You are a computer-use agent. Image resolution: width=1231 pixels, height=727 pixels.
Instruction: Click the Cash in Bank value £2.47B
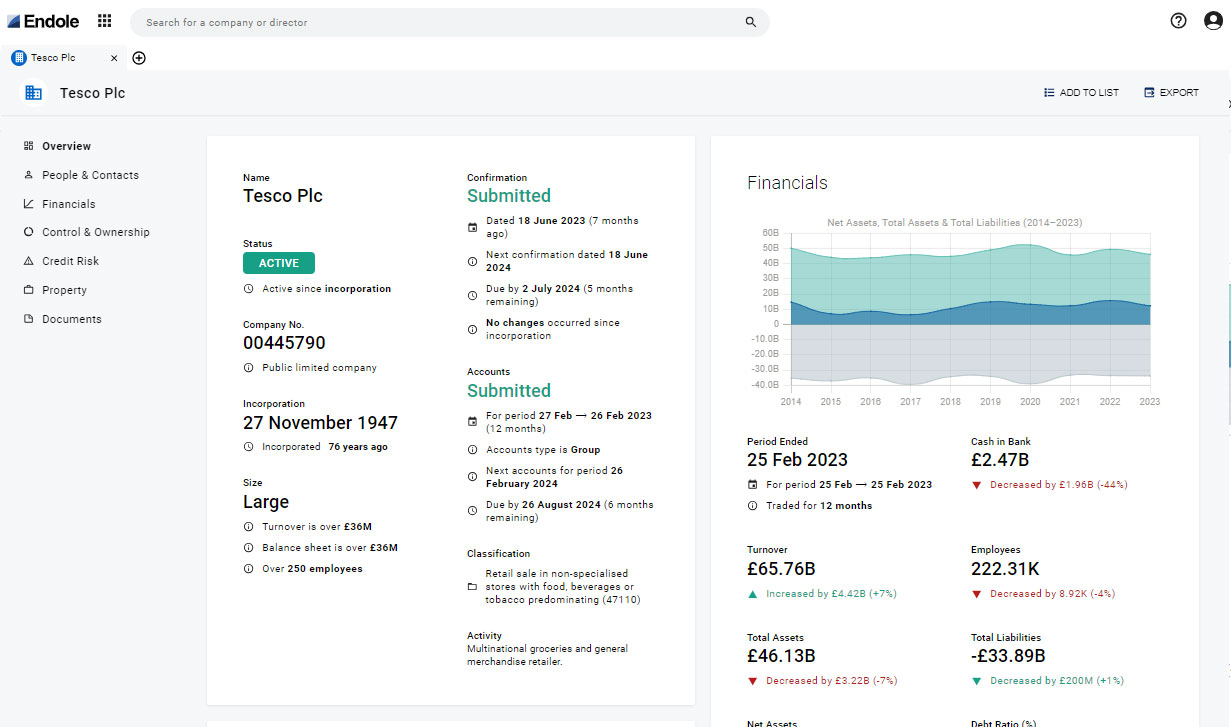pyautogui.click(x=1000, y=460)
